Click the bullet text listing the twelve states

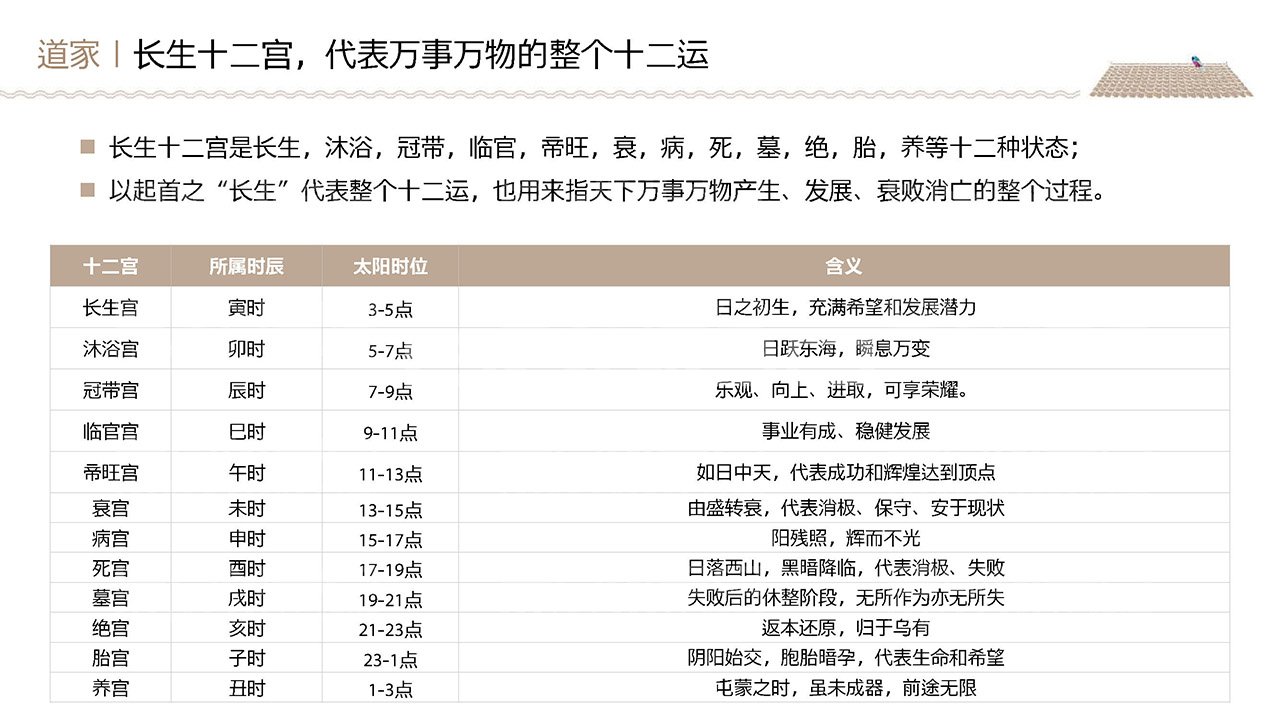pos(592,148)
